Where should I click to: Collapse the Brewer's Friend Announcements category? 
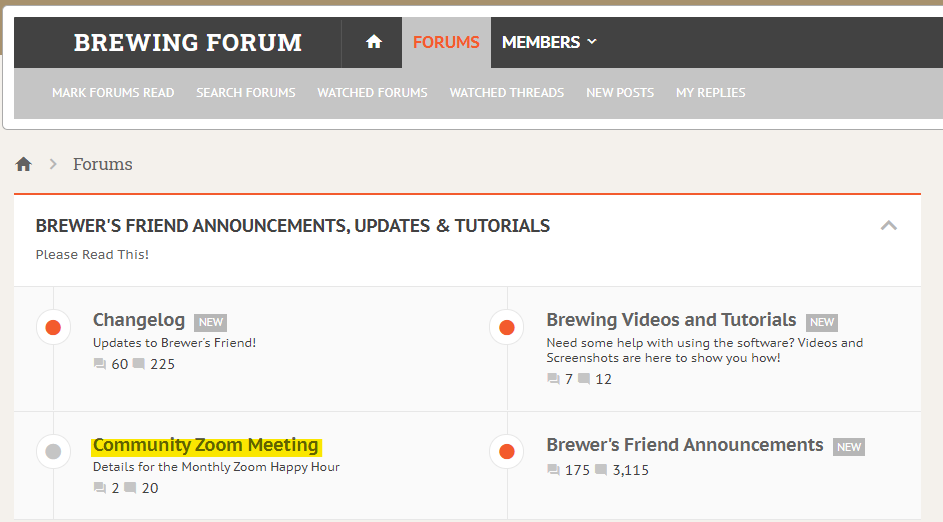pos(888,226)
